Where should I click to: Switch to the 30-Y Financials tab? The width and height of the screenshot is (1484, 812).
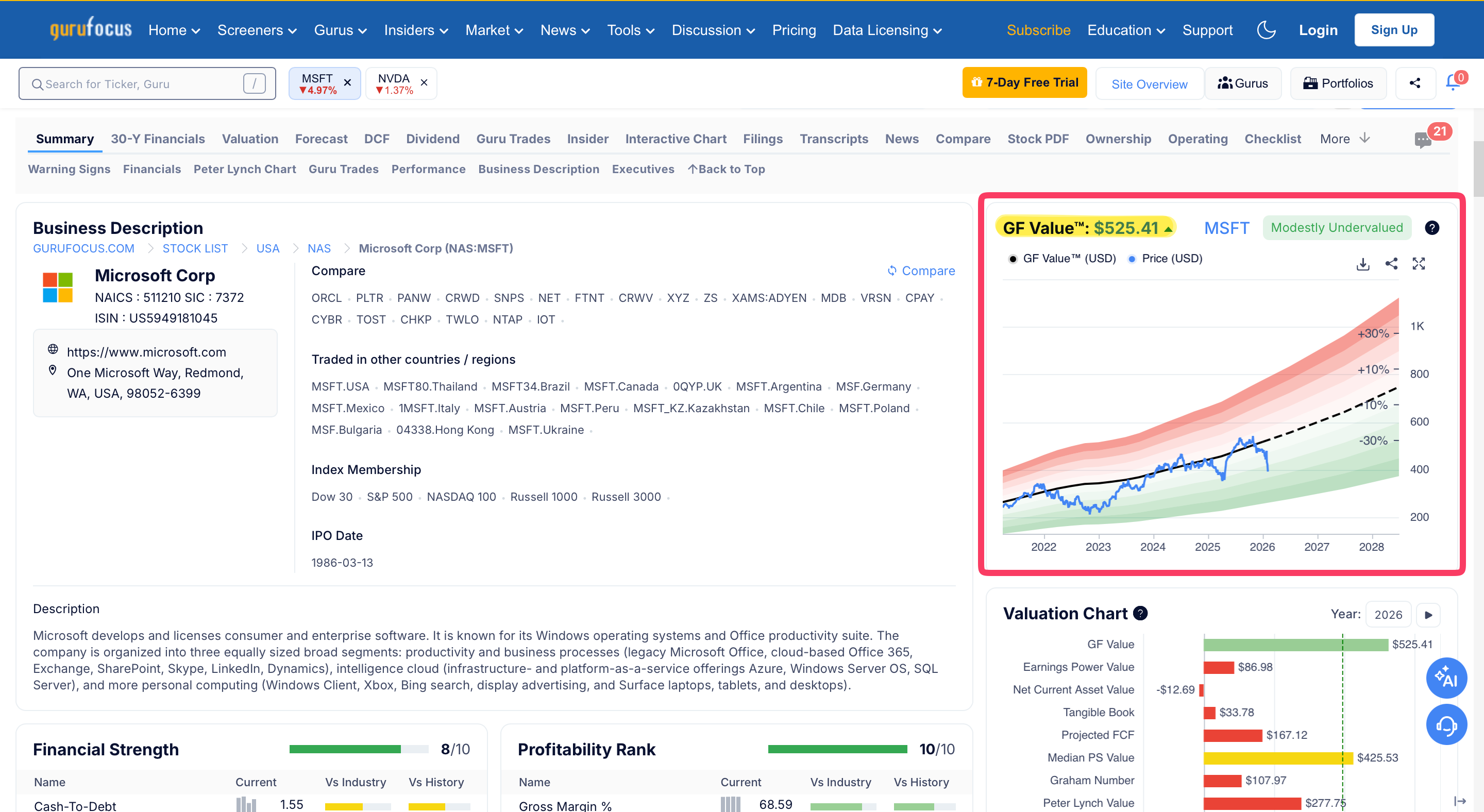pyautogui.click(x=158, y=138)
